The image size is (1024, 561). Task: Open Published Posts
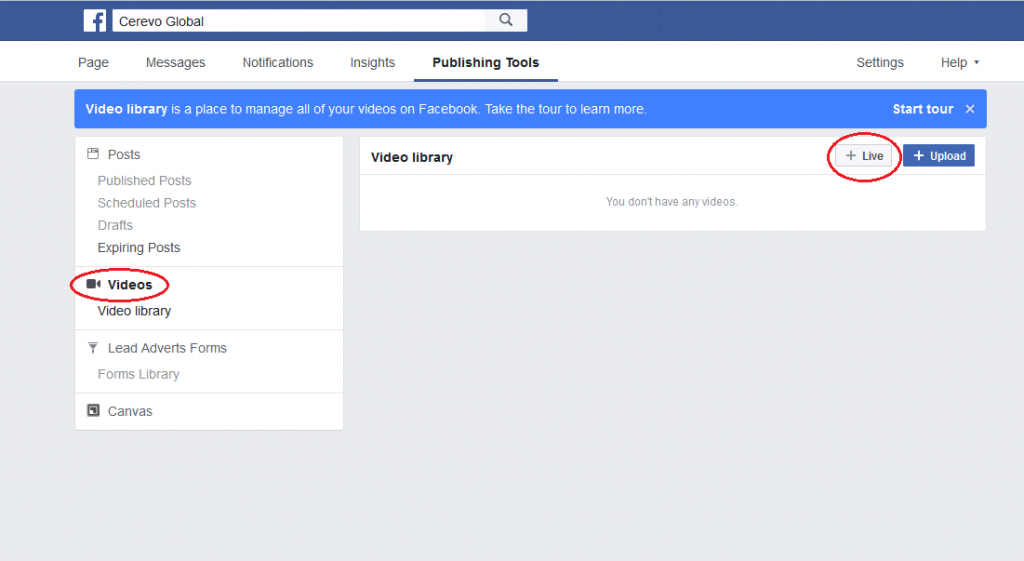click(x=144, y=181)
